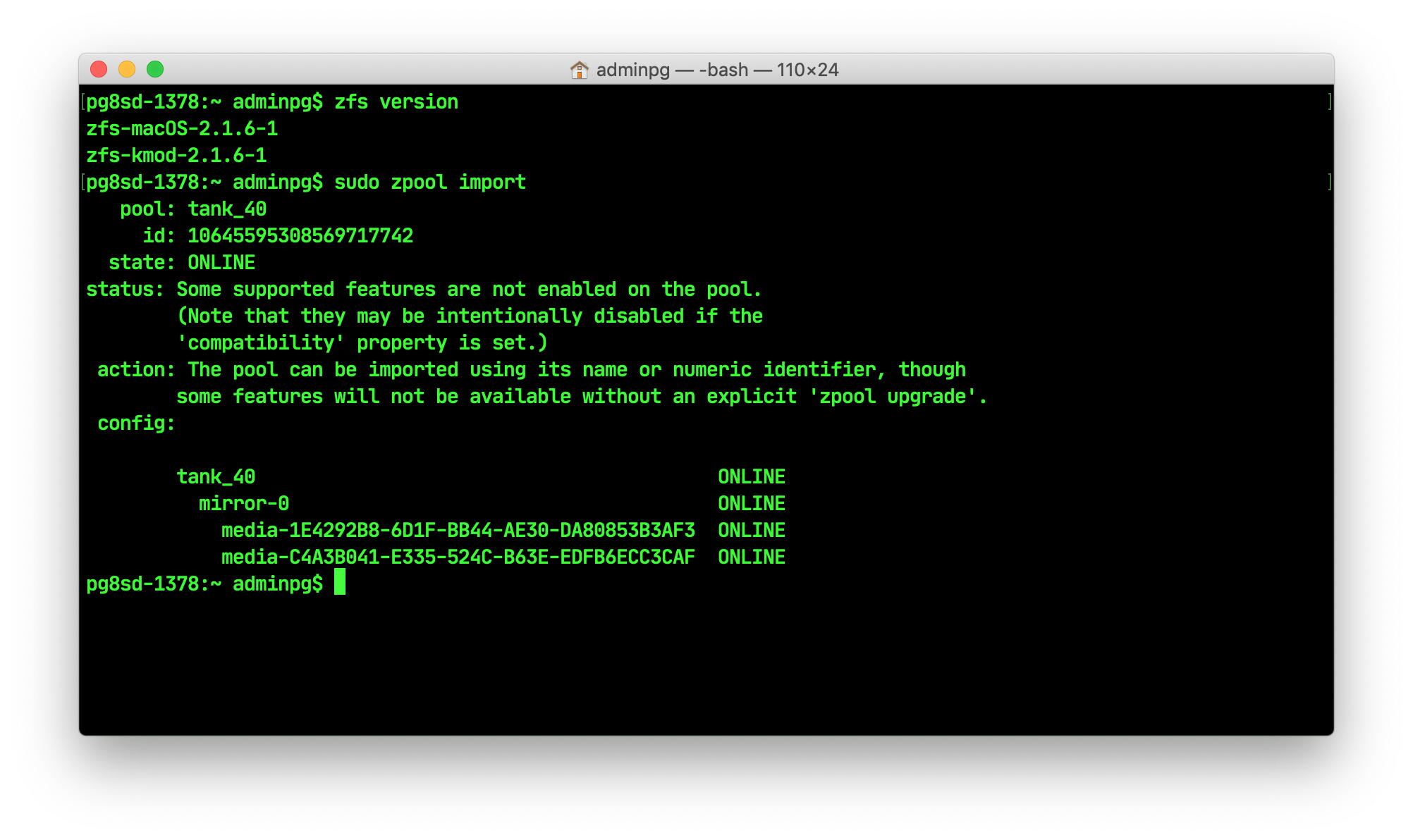This screenshot has height=840, width=1413.
Task: Select the 'zfs-kmod-2.1.6-1' output line
Action: pyautogui.click(x=176, y=156)
